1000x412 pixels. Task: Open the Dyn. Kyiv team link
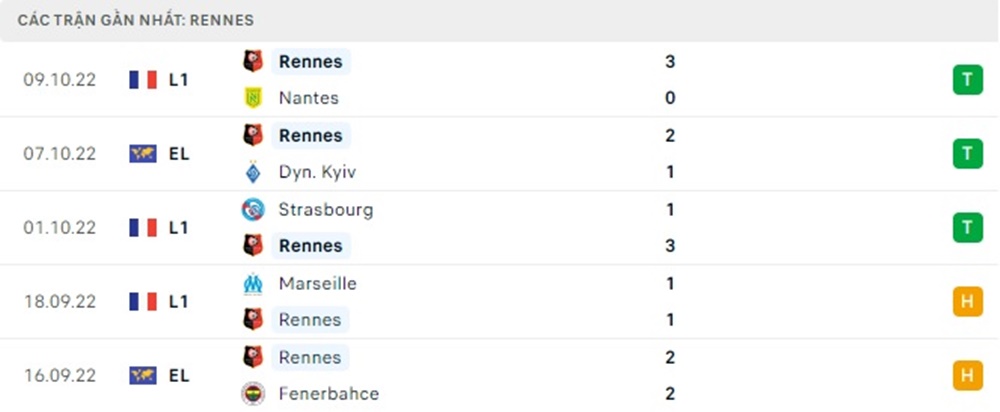pos(317,172)
